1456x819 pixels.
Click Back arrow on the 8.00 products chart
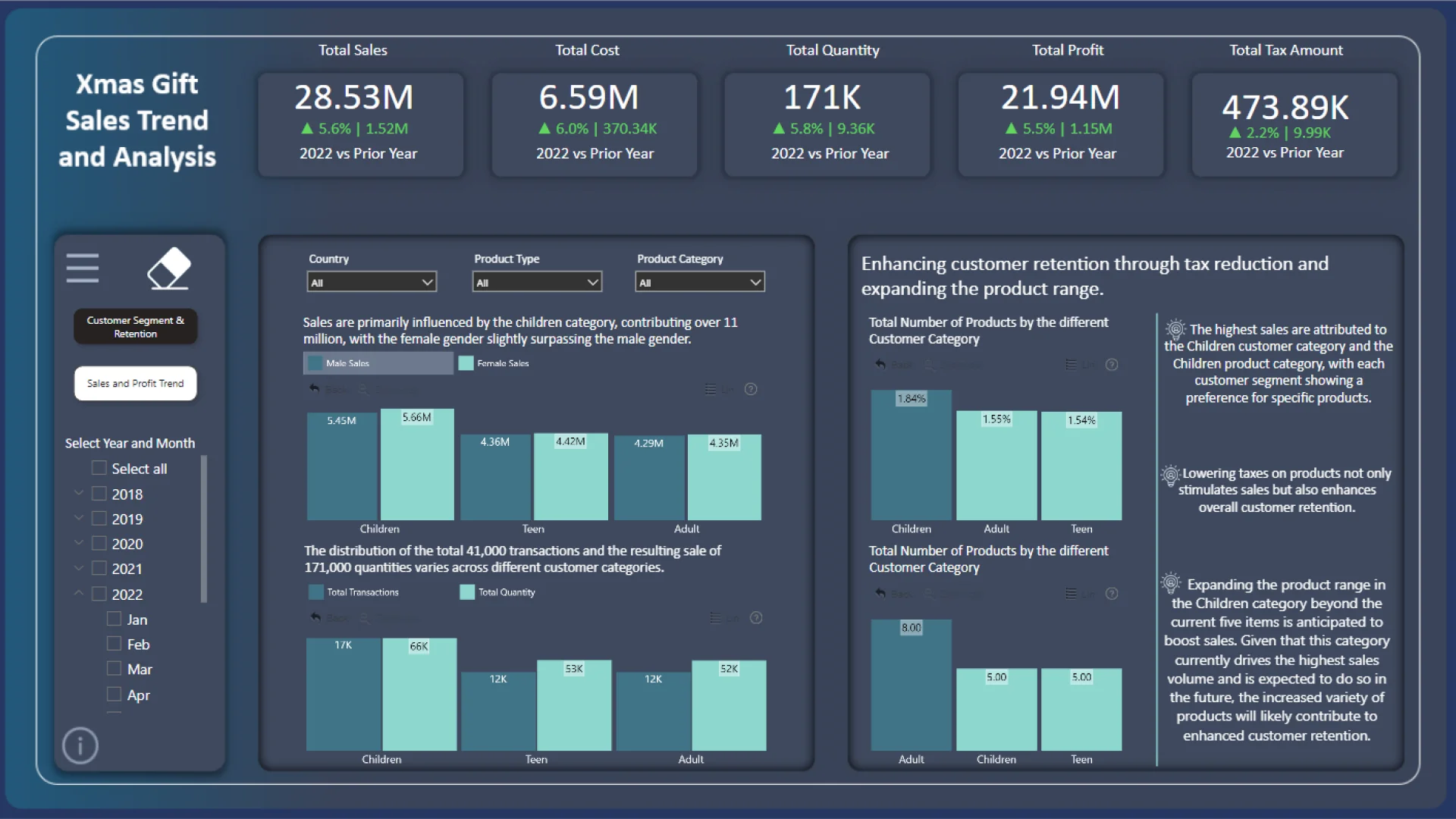tap(880, 594)
